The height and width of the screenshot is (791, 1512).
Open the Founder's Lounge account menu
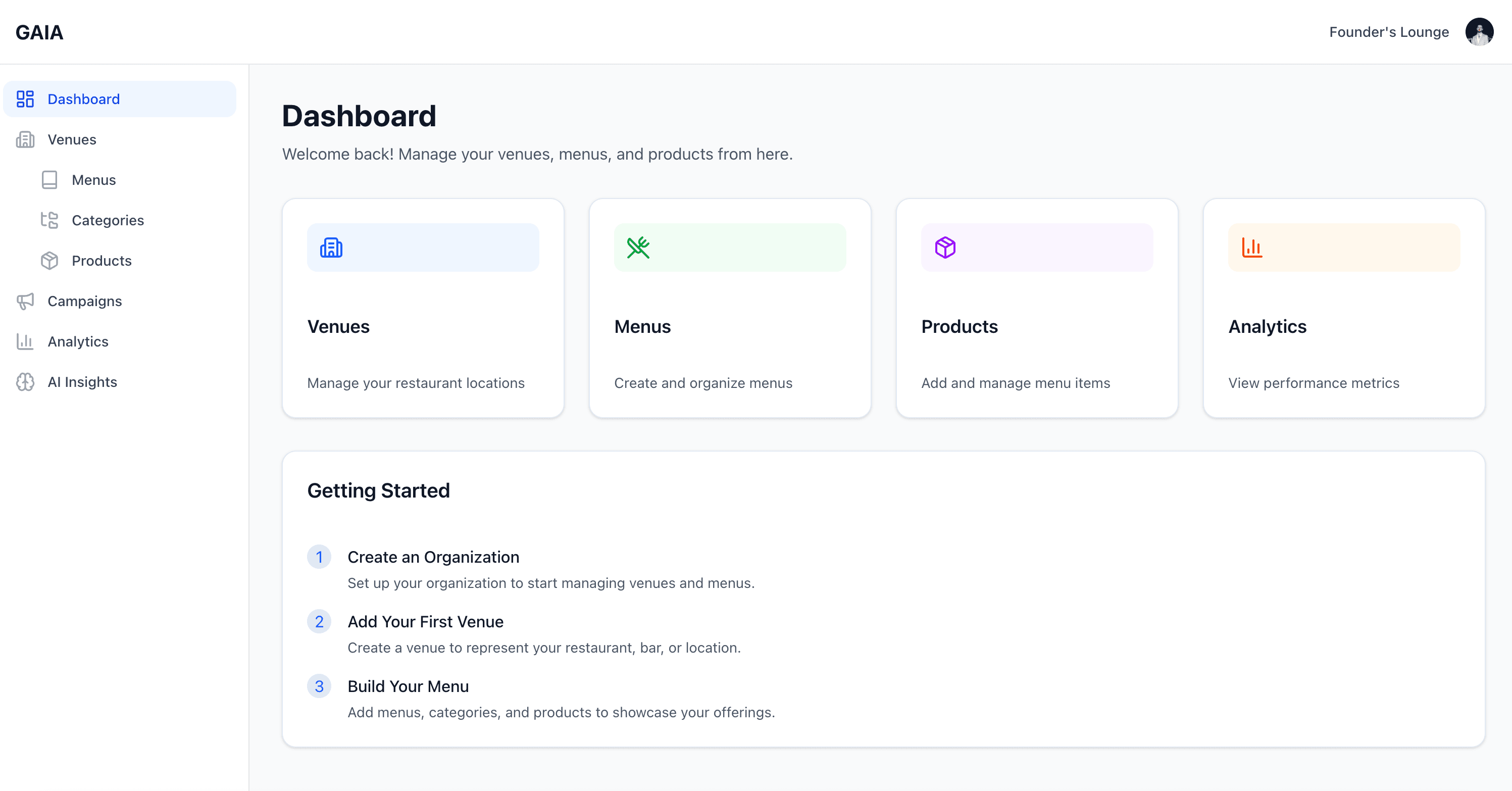coord(1389,32)
